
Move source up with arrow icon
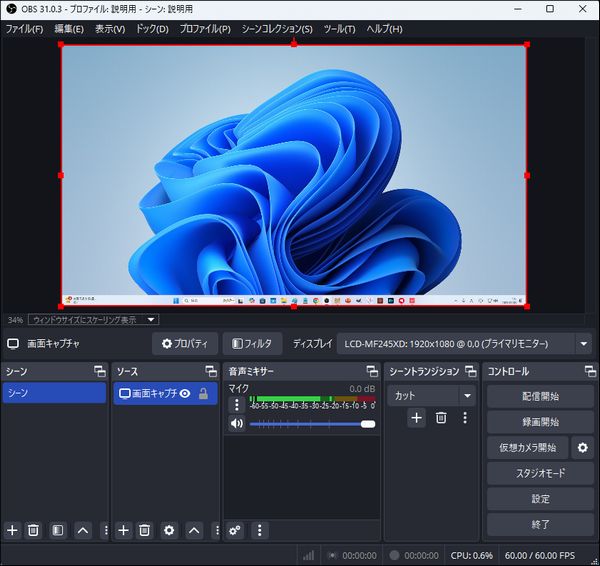[x=194, y=530]
